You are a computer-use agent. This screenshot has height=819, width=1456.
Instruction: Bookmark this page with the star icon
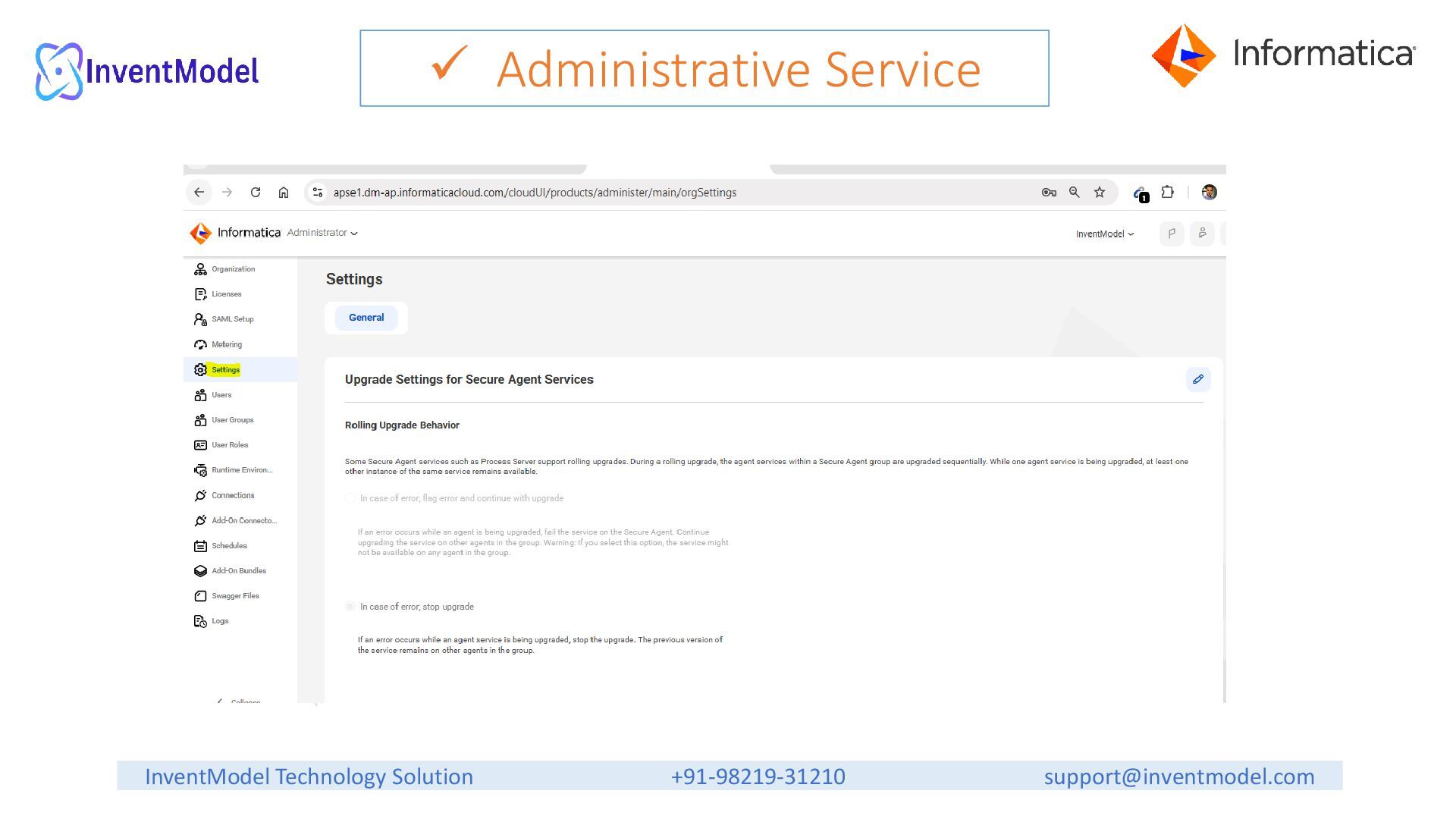[x=1100, y=193]
